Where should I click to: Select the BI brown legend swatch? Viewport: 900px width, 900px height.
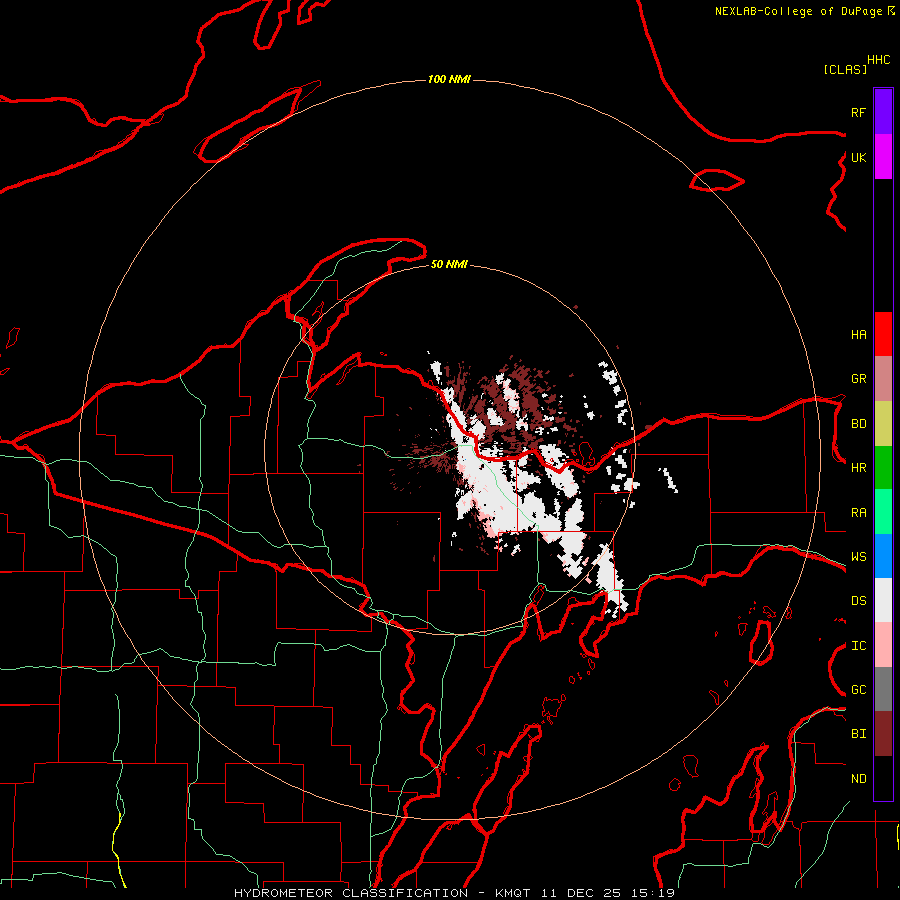(x=883, y=734)
